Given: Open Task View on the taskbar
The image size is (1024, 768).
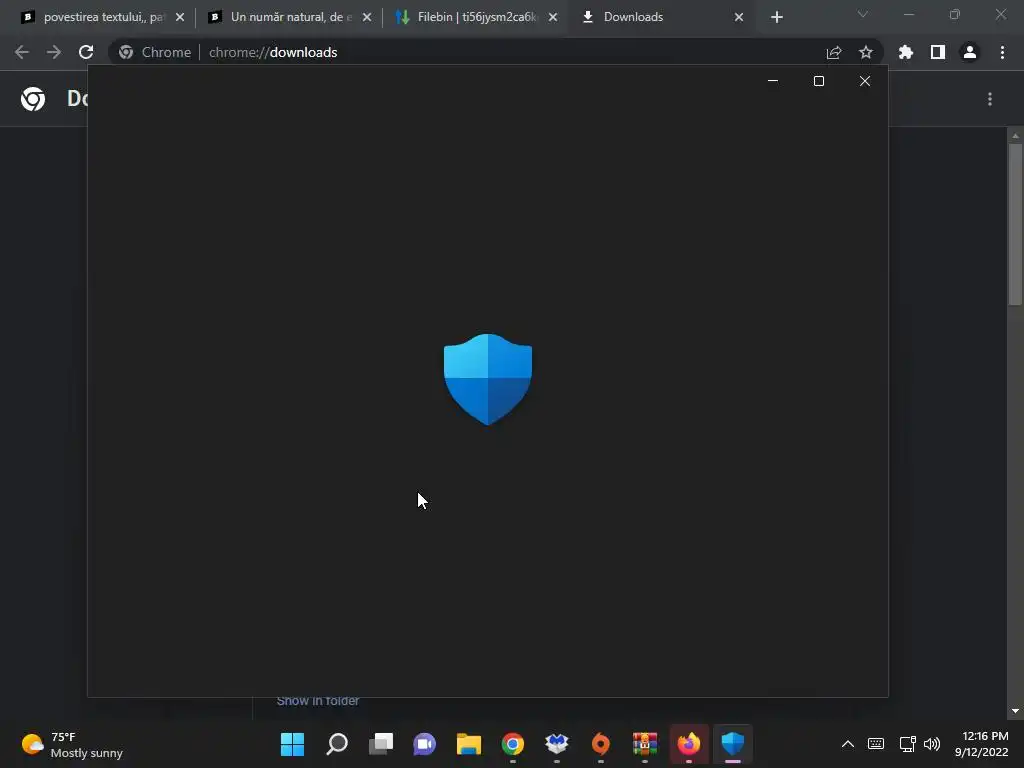Looking at the screenshot, I should pyautogui.click(x=381, y=744).
